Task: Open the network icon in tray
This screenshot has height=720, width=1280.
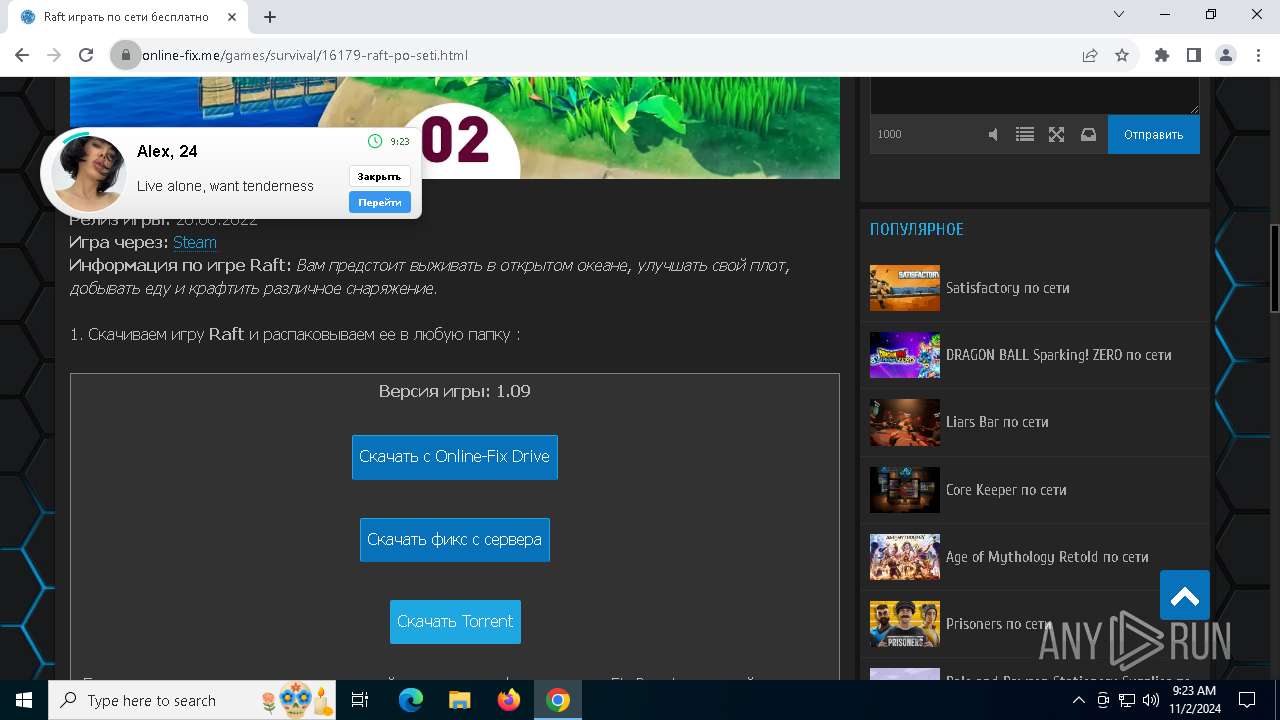Action: point(1127,700)
